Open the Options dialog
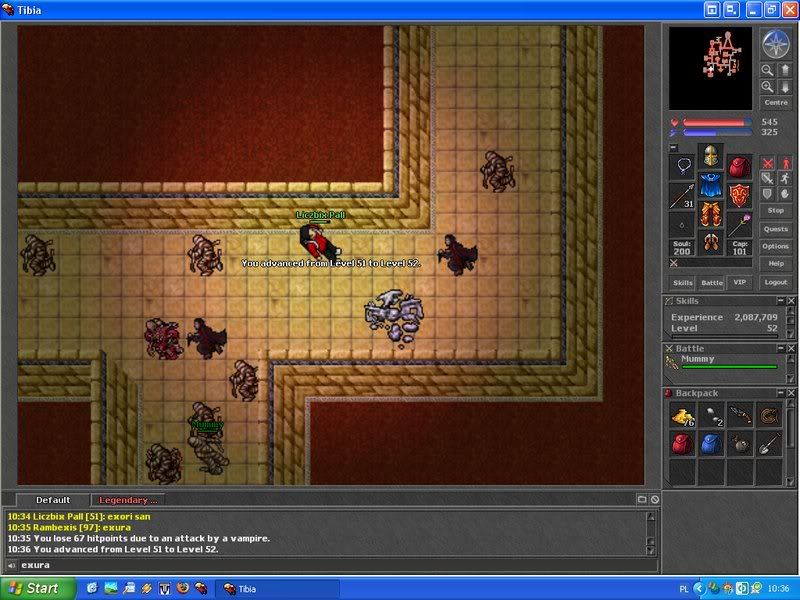800x600 pixels. [776, 246]
